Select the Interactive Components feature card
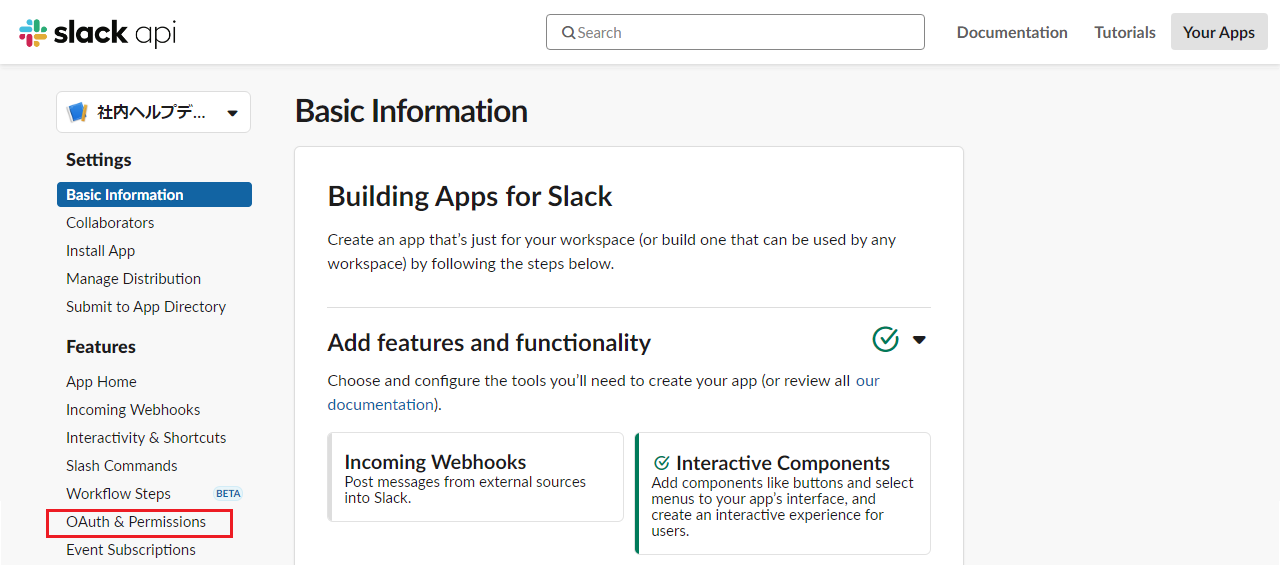This screenshot has width=1280, height=565. [783, 493]
